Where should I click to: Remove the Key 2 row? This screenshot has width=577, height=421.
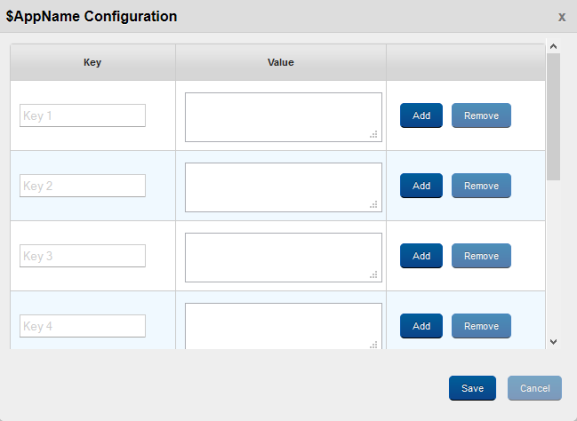(x=481, y=185)
